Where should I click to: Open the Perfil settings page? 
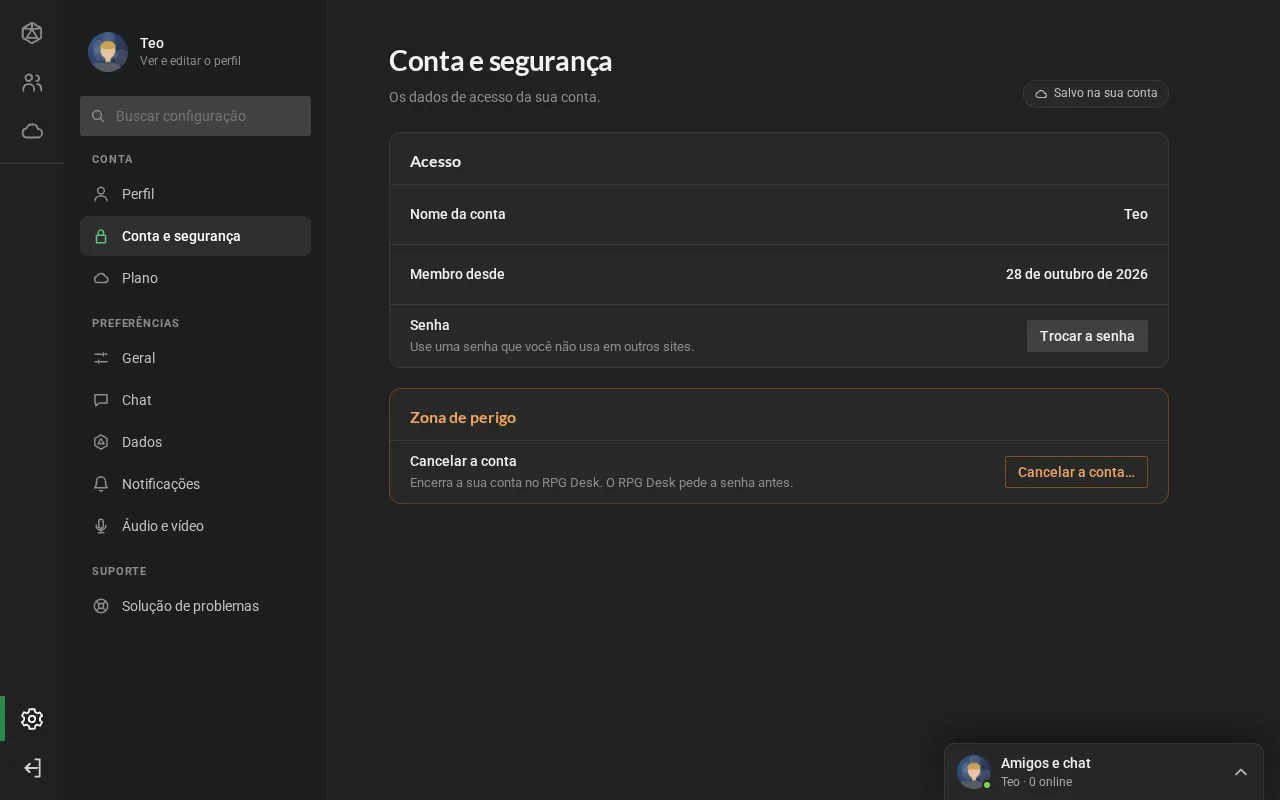pyautogui.click(x=195, y=194)
